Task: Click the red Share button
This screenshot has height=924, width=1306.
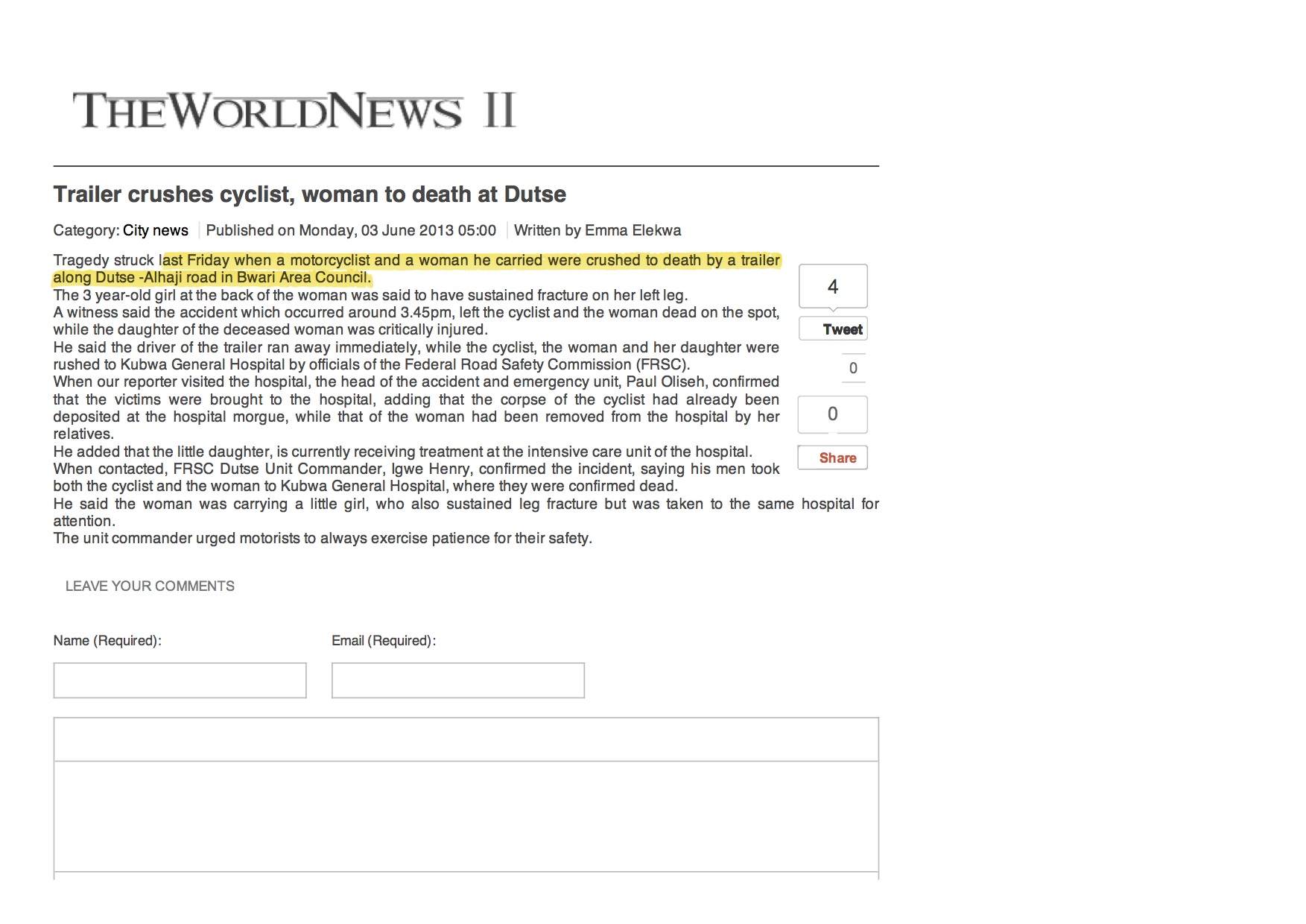Action: click(833, 458)
